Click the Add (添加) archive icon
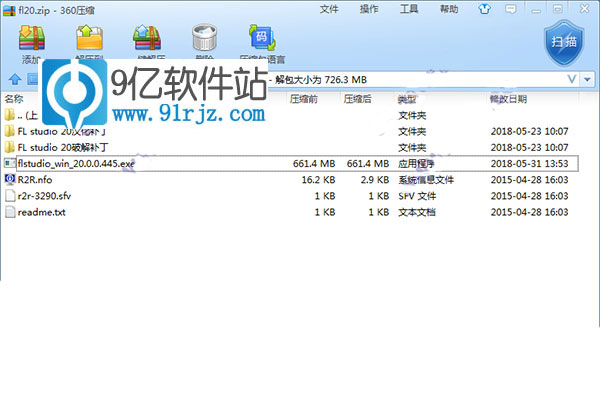The image size is (600, 394). 32,37
